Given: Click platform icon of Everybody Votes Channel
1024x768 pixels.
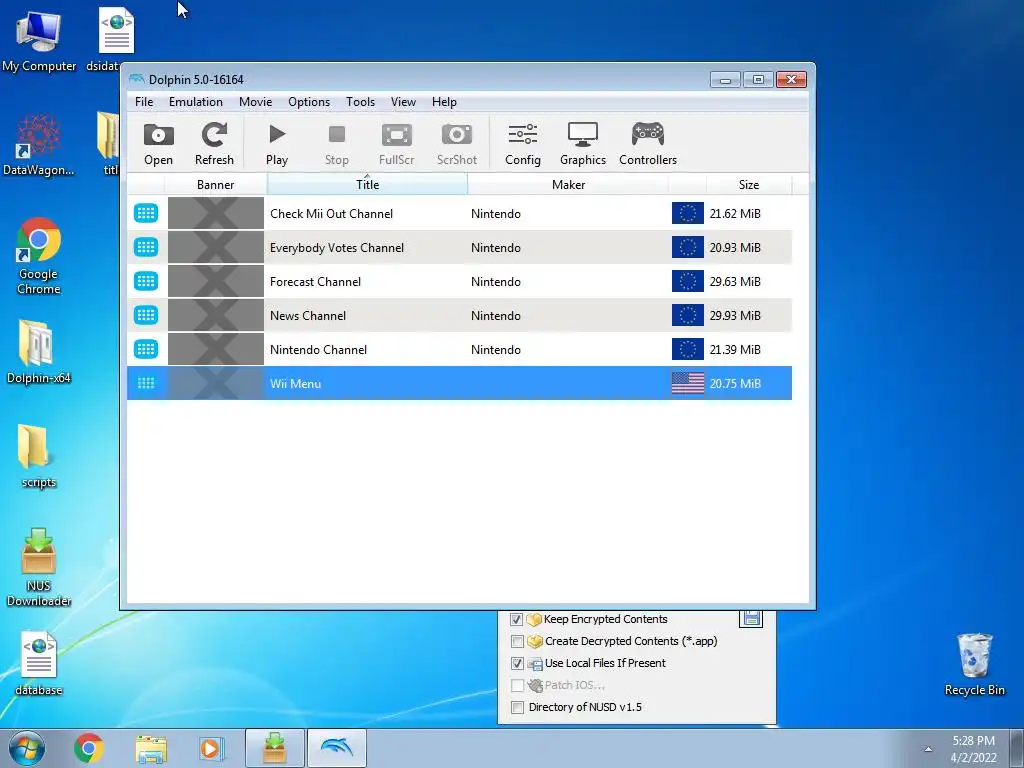Looking at the screenshot, I should point(146,247).
